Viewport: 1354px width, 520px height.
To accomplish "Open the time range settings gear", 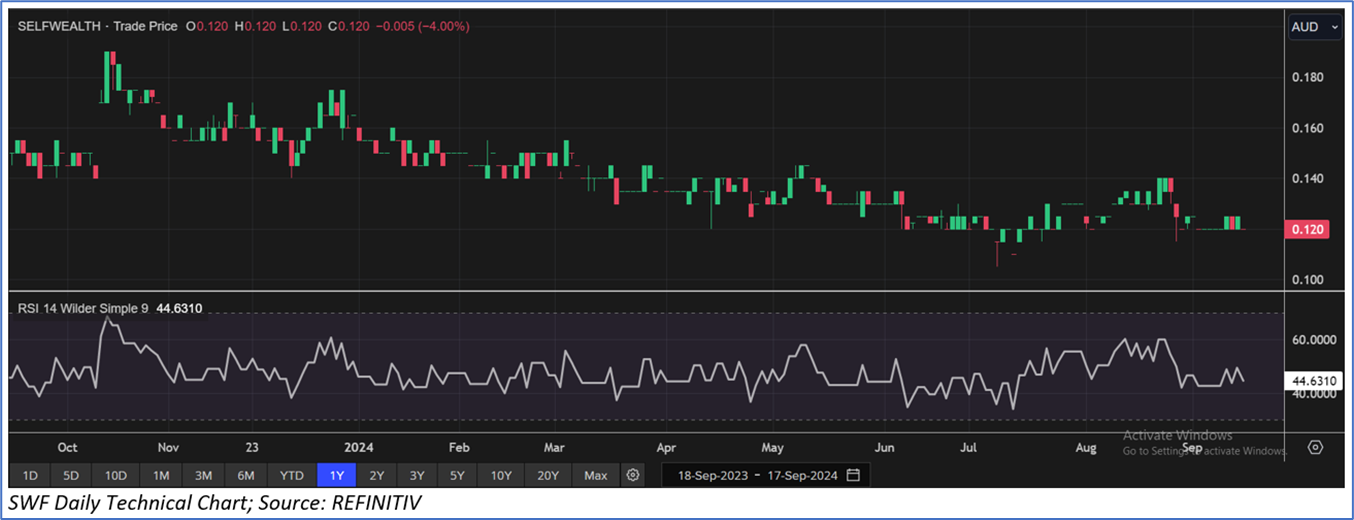I will 632,475.
